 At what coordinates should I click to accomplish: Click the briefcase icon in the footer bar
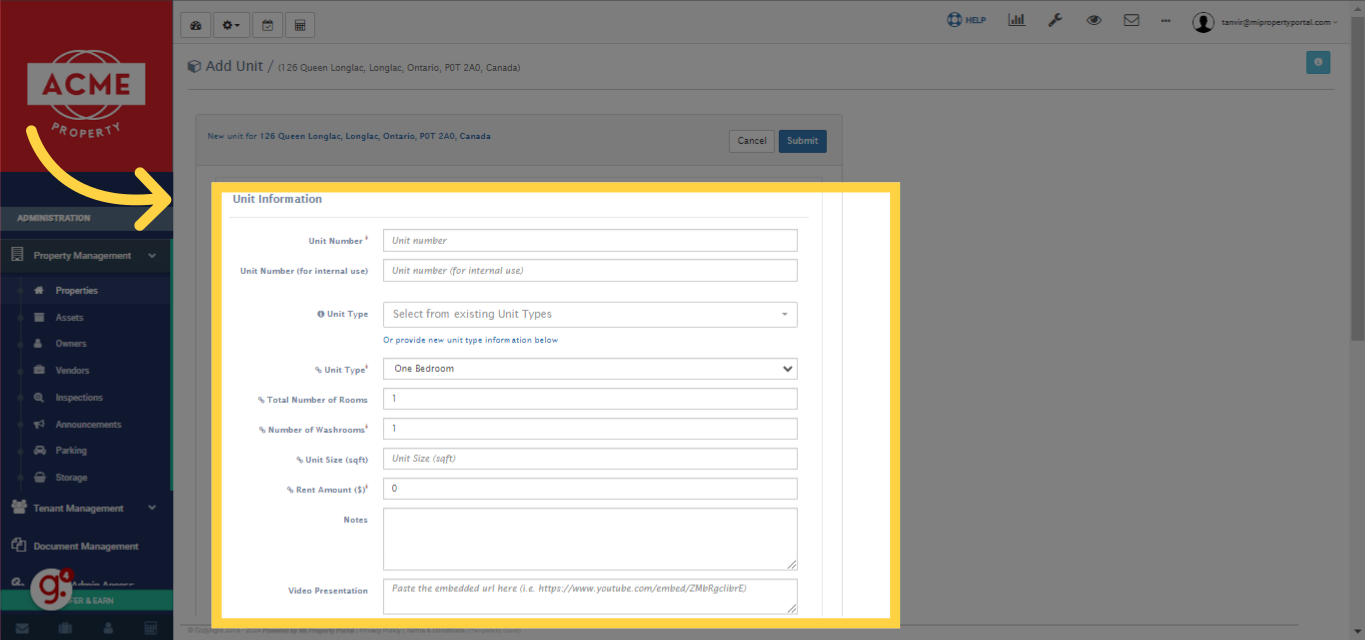64,627
